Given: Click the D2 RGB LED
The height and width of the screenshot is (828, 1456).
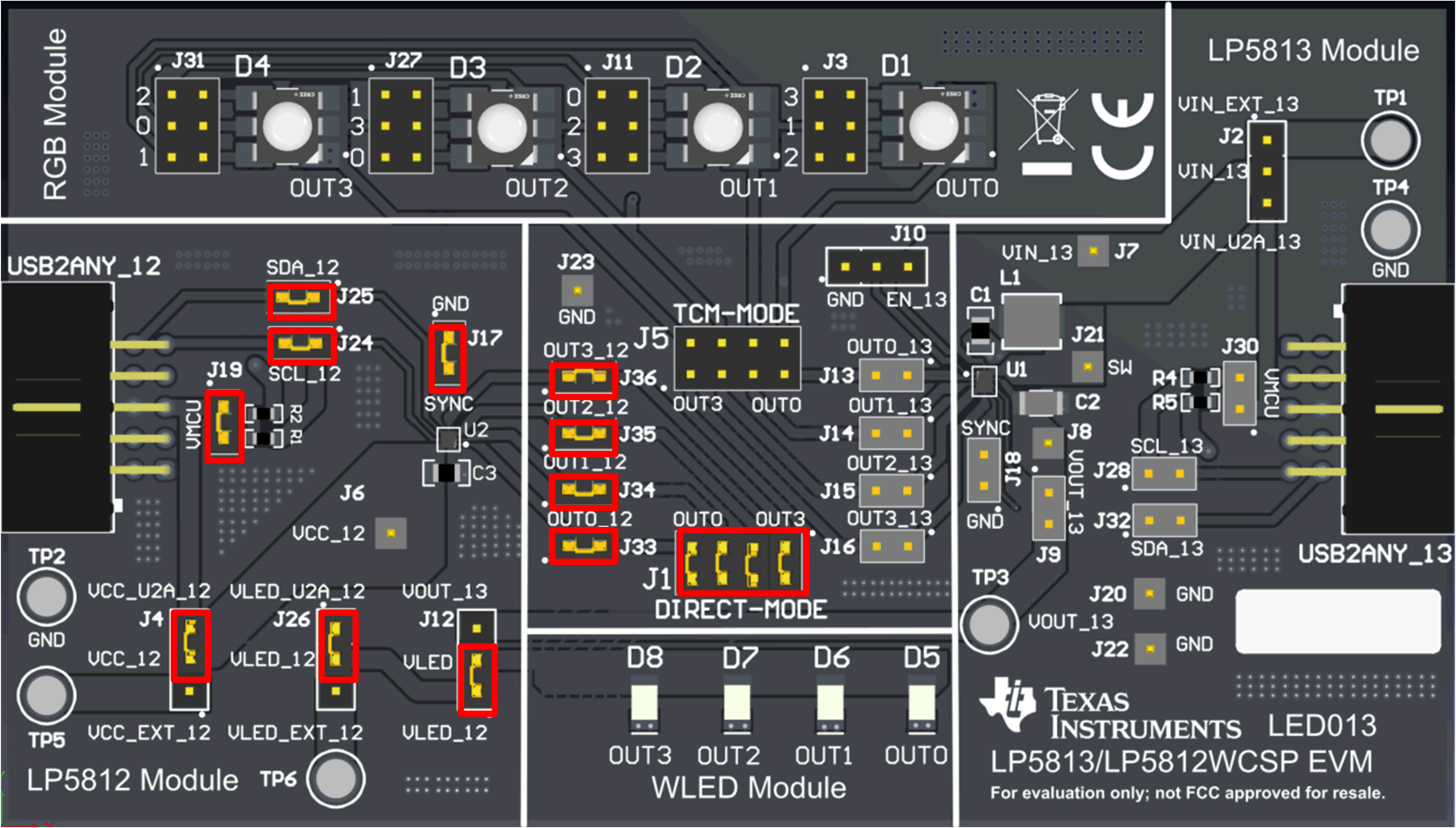Looking at the screenshot, I should pos(719,126).
